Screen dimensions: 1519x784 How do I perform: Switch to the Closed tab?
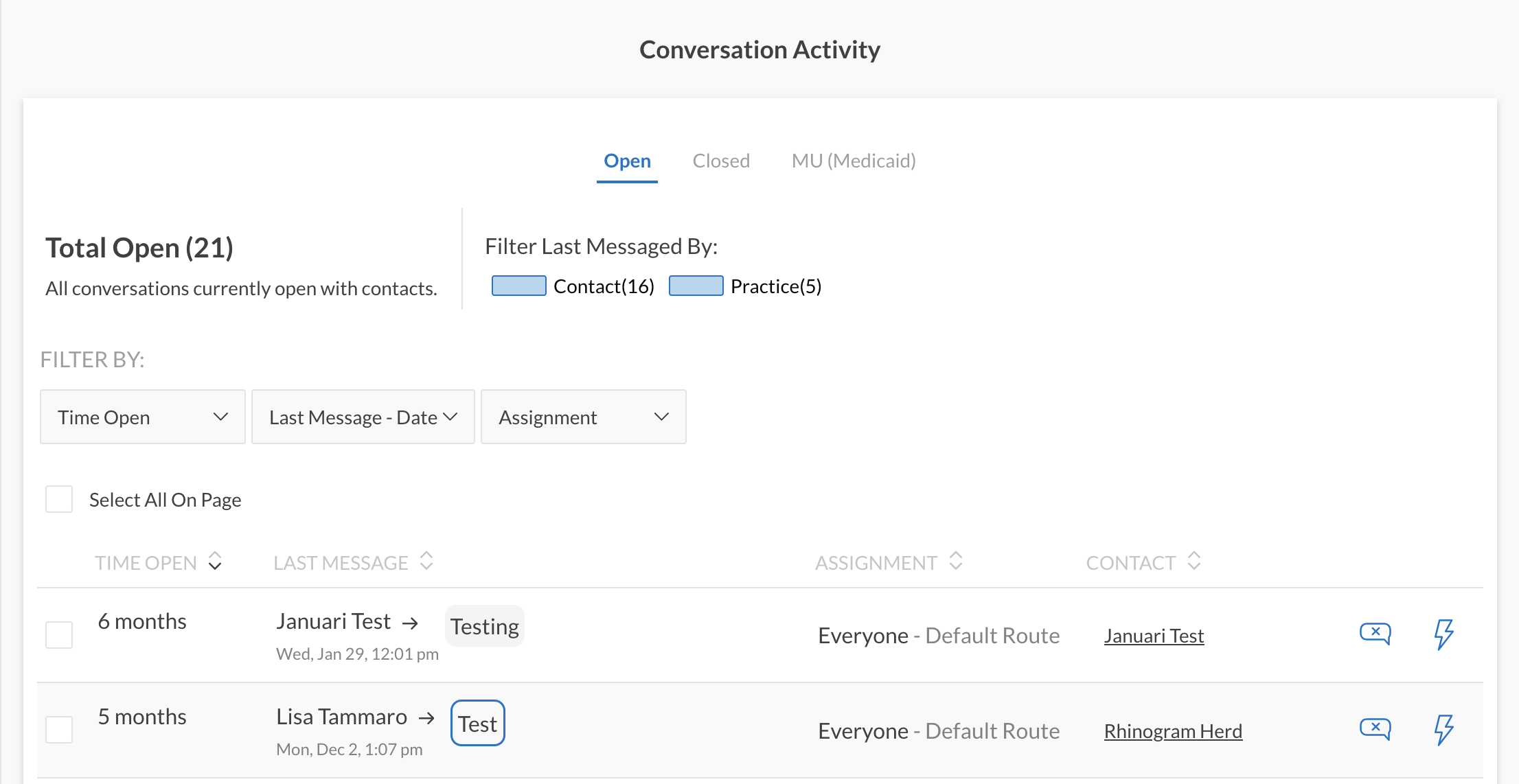pyautogui.click(x=721, y=161)
